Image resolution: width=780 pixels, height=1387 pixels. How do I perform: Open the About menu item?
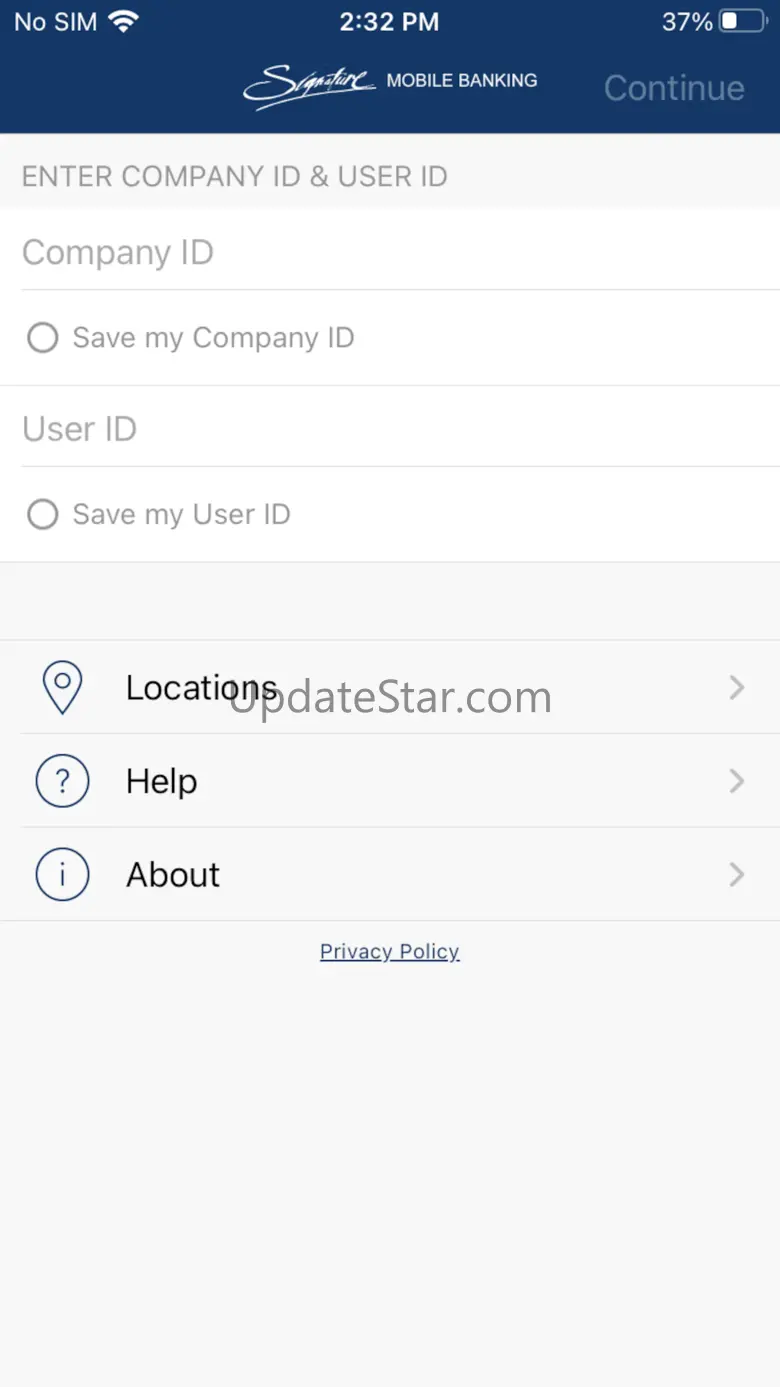pos(173,875)
